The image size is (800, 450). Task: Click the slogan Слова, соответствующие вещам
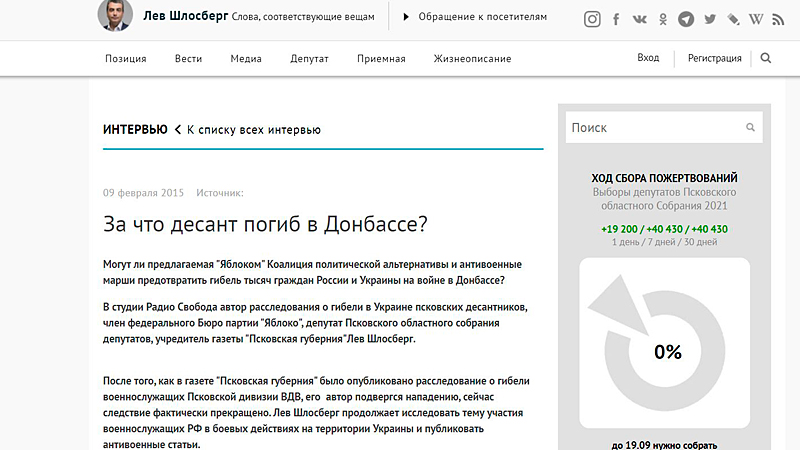coord(303,17)
